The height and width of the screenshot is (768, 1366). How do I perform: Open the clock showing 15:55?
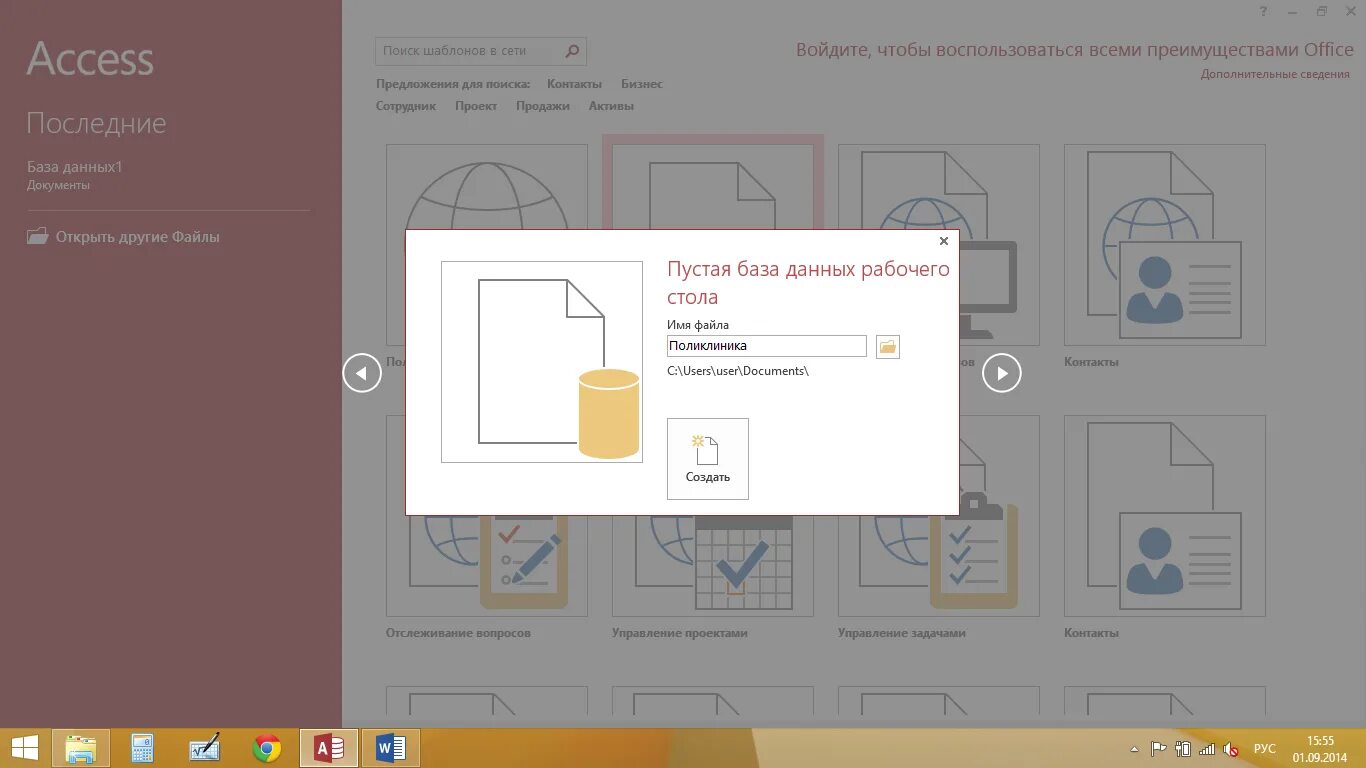[1321, 748]
